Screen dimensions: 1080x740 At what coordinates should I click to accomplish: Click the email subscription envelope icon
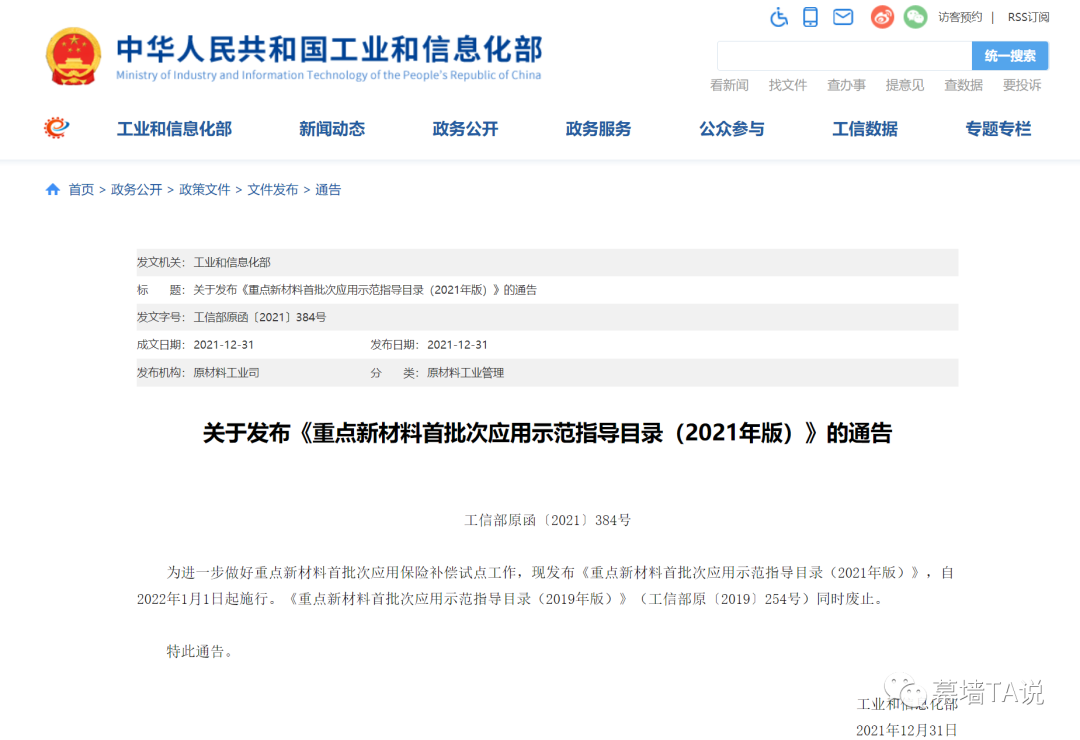(843, 17)
